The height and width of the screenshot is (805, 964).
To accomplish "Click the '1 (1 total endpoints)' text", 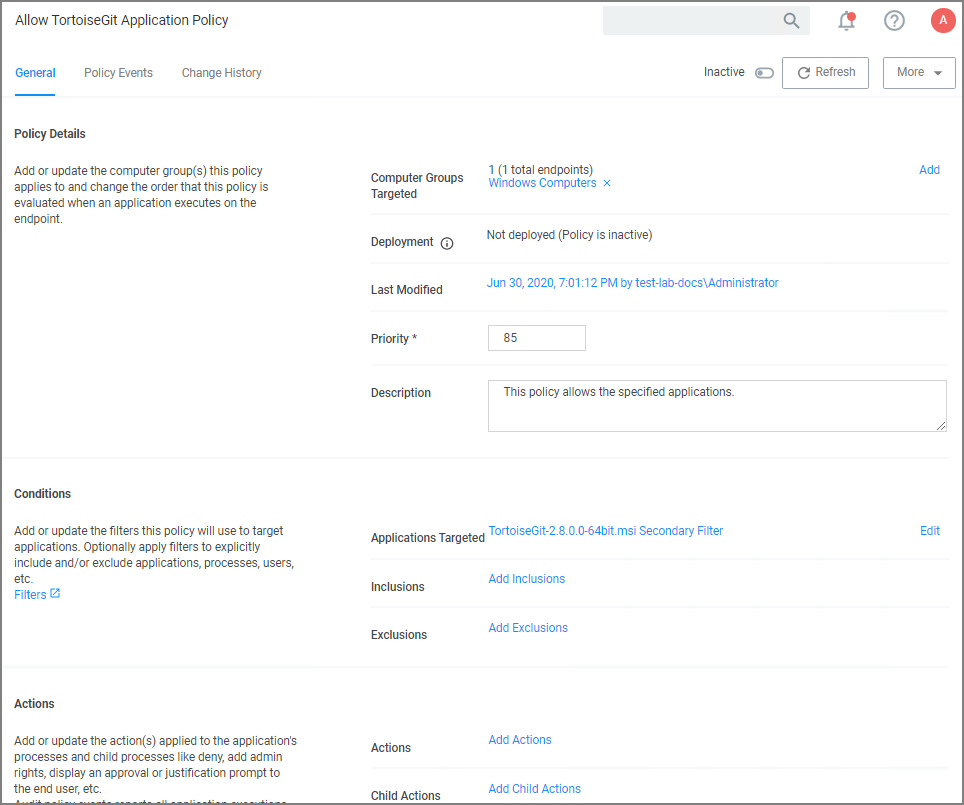I will (540, 170).
